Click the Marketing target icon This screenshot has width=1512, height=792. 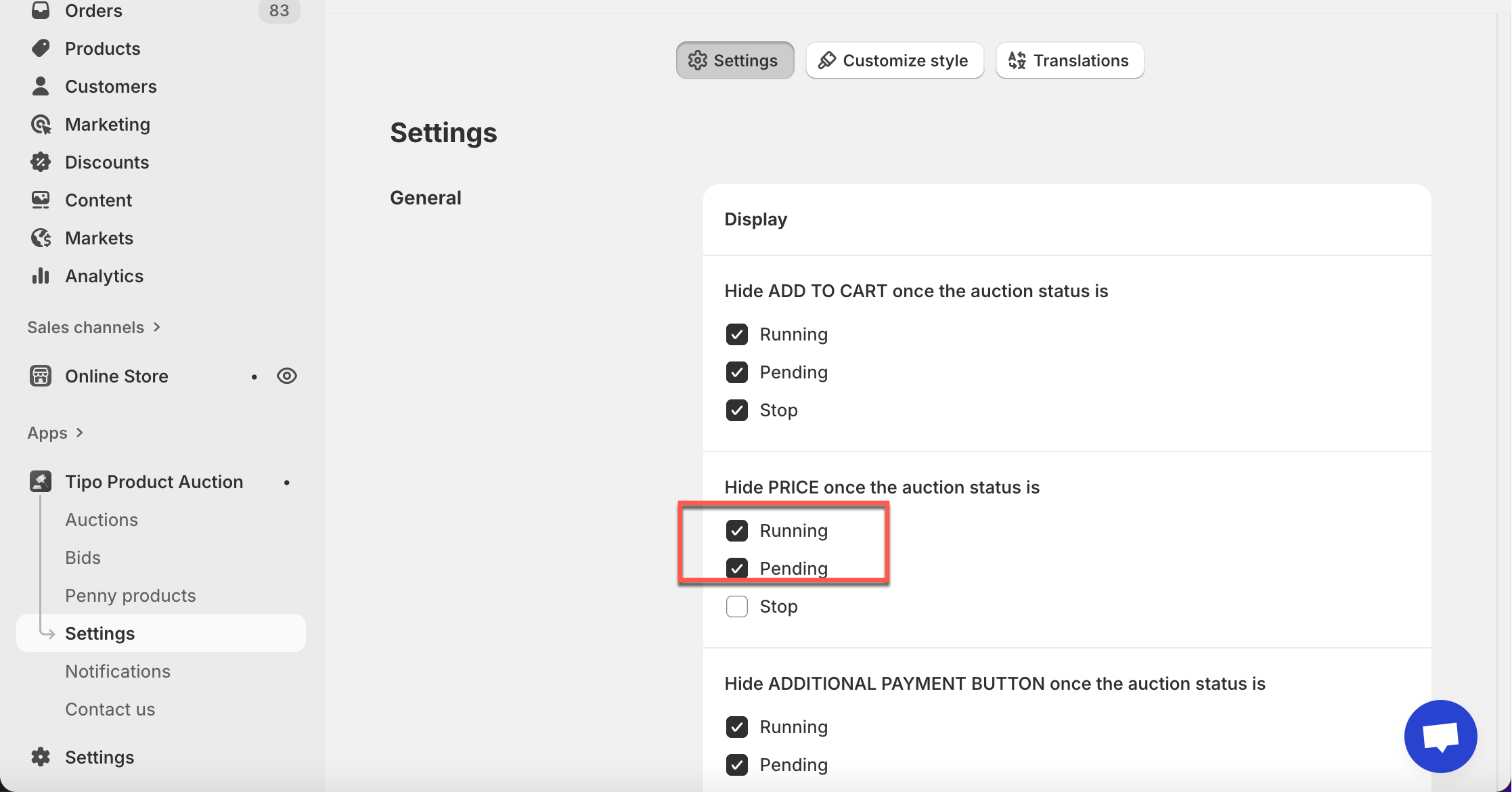41,125
